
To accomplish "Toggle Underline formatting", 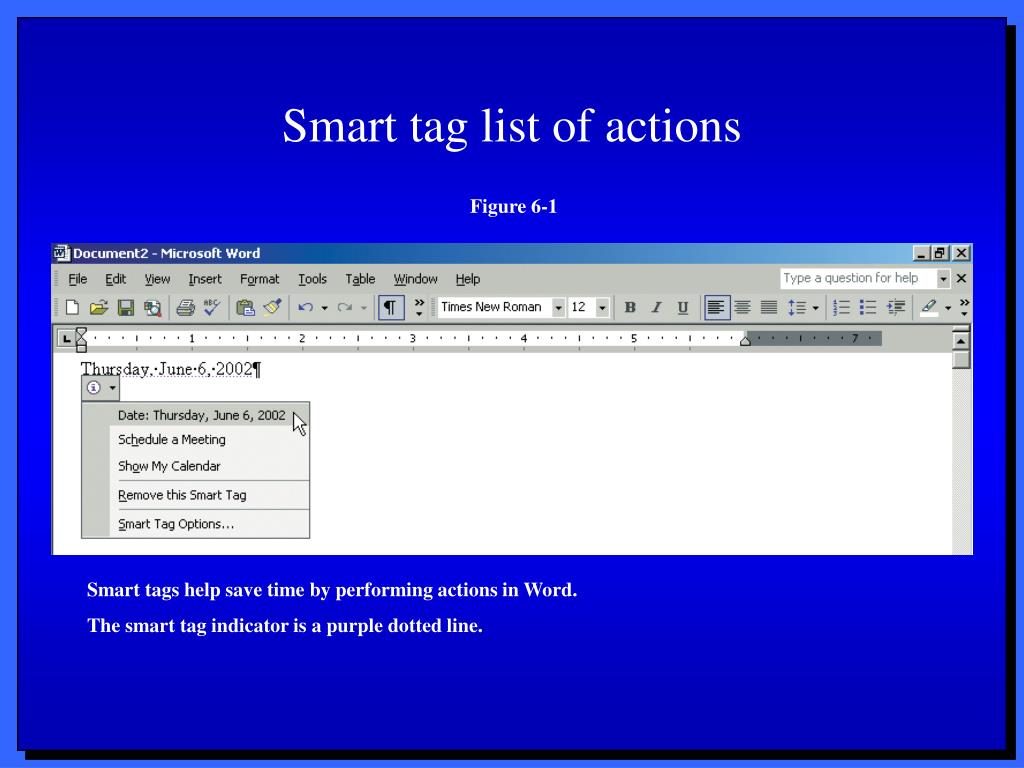I will [x=682, y=308].
